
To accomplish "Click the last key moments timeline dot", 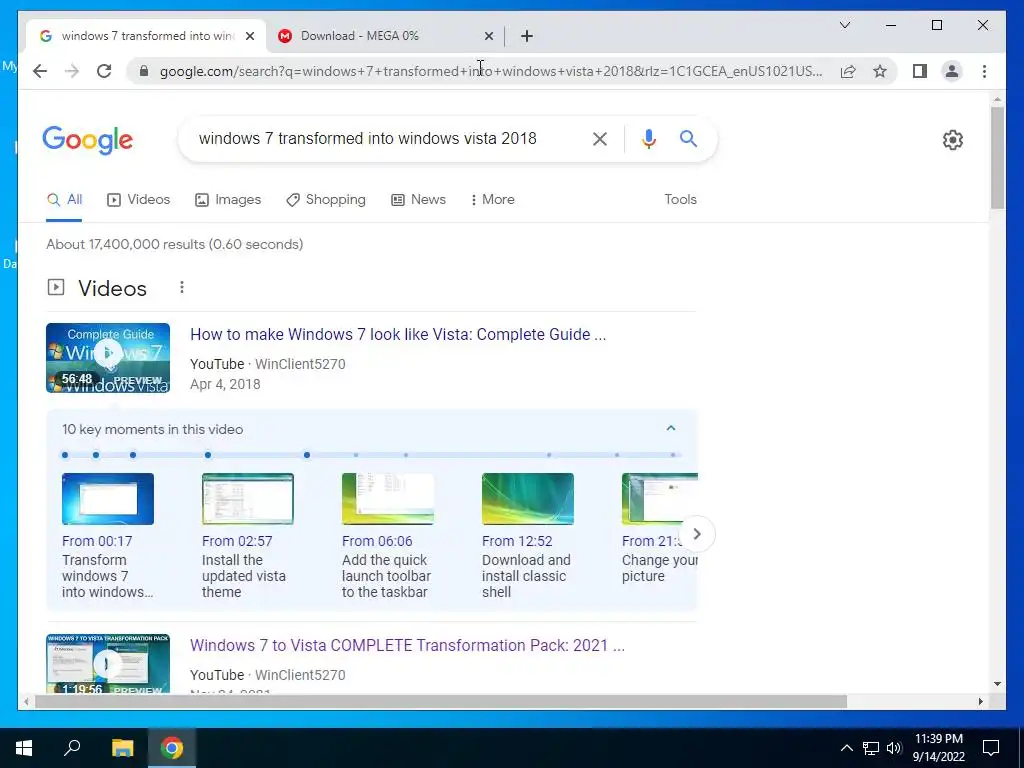I will point(673,455).
